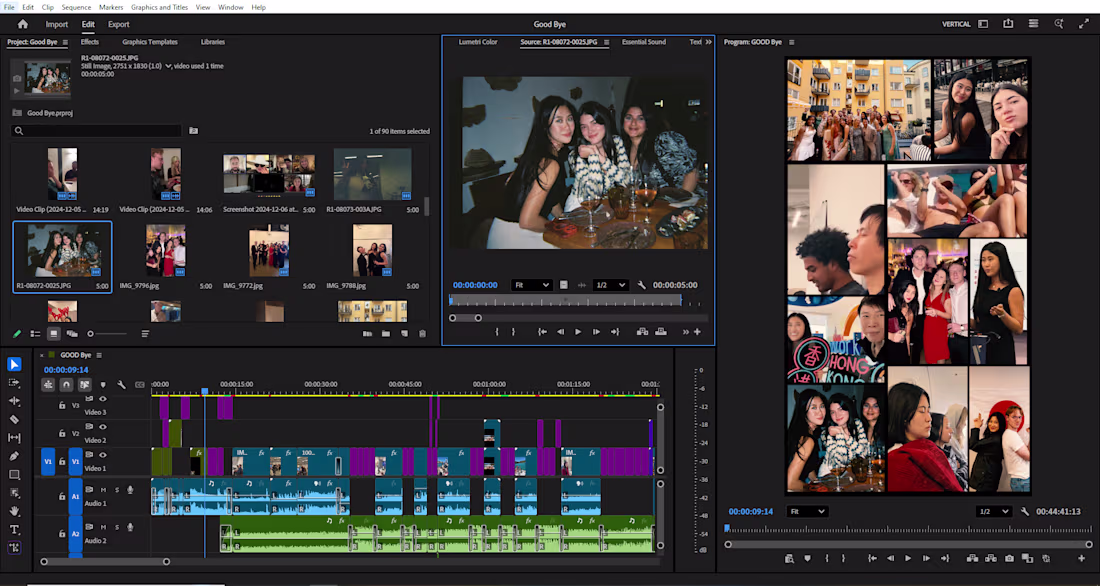This screenshot has width=1100, height=586.
Task: Toggle Snap in Timeline magnet button
Action: click(x=66, y=385)
